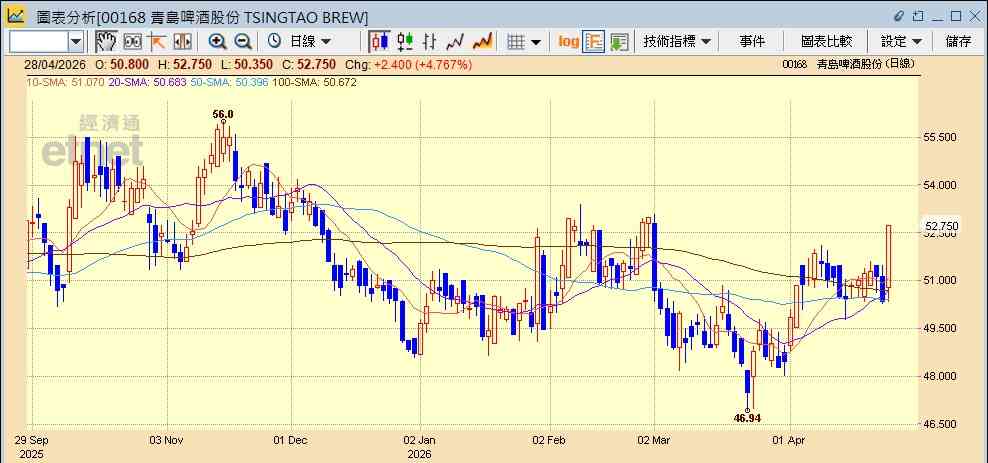This screenshot has height=463, width=988.
Task: Open 圖表比較 chart comparison
Action: click(826, 42)
